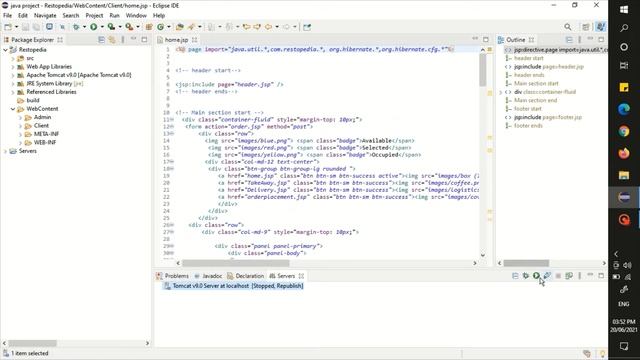
Task: Expand the Servers project node
Action: coord(5,151)
